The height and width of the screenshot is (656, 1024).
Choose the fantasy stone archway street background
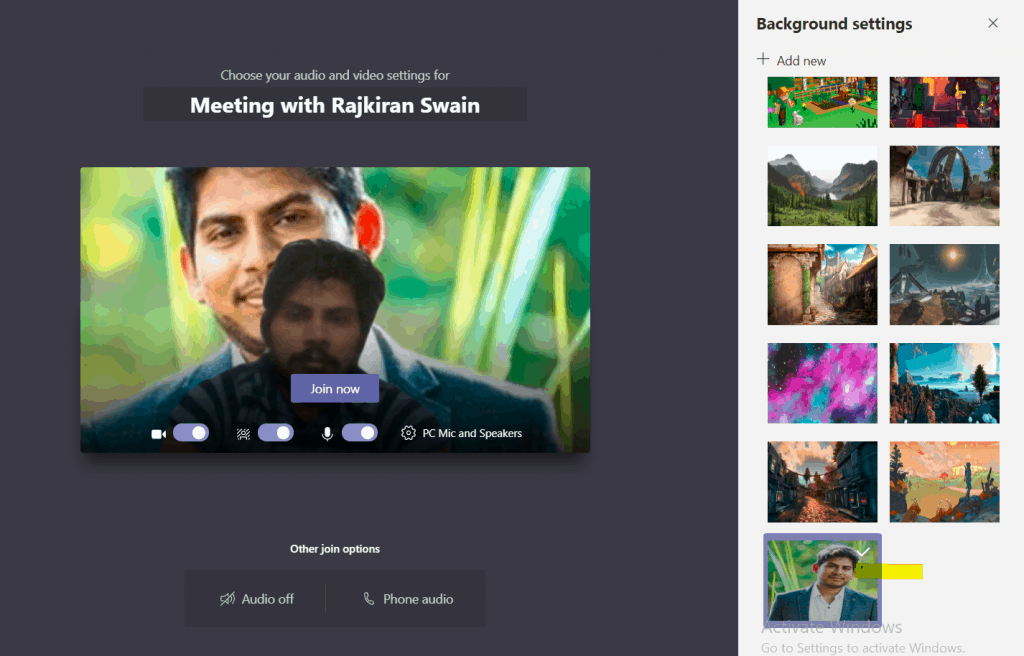pos(822,284)
